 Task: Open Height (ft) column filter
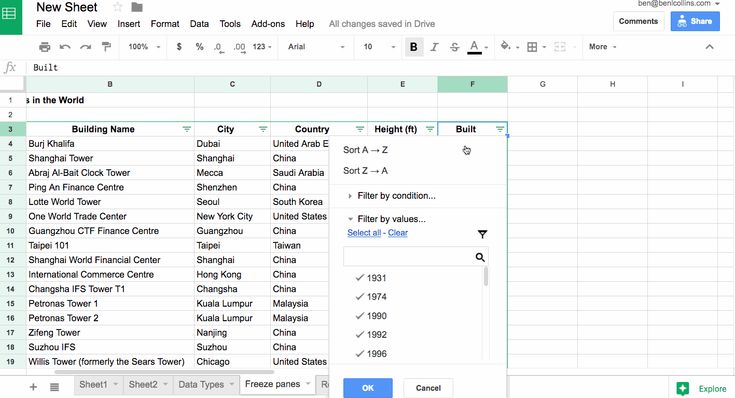429,129
